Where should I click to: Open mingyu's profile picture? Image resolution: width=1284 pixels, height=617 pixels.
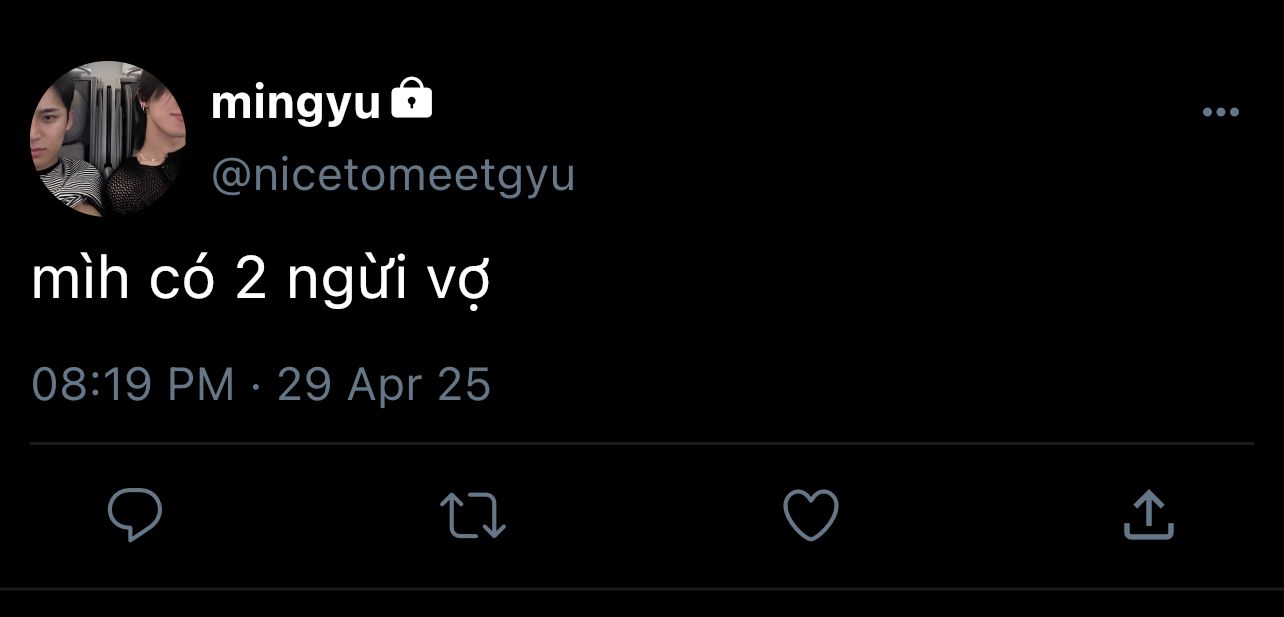coord(108,139)
